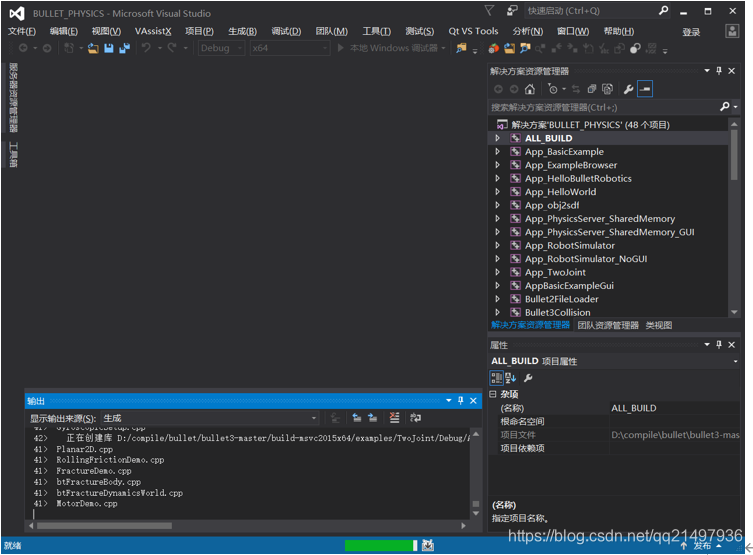Click the 登录 sign-in link
This screenshot has width=753, height=555.
pyautogui.click(x=691, y=32)
